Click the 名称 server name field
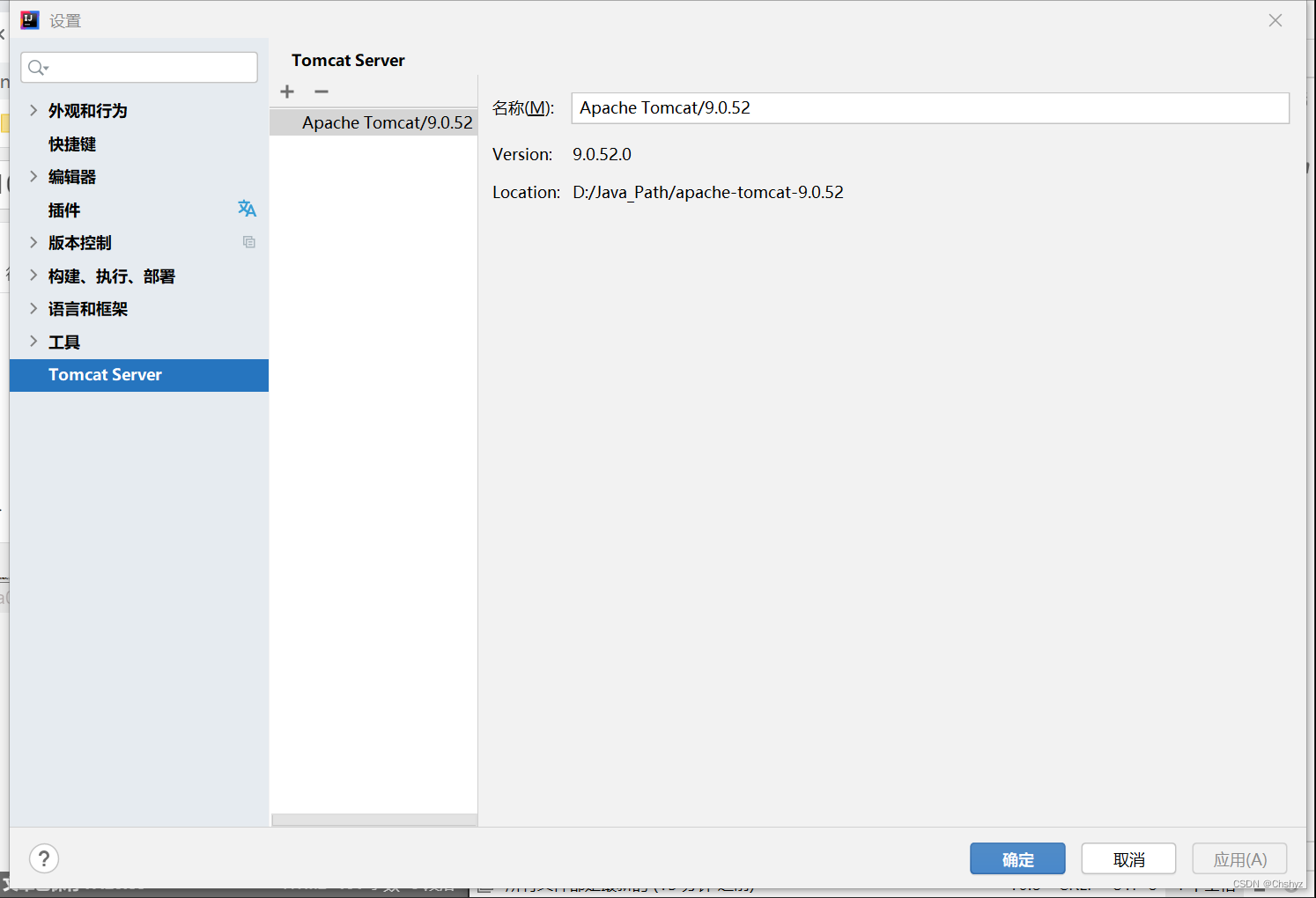 coord(930,108)
